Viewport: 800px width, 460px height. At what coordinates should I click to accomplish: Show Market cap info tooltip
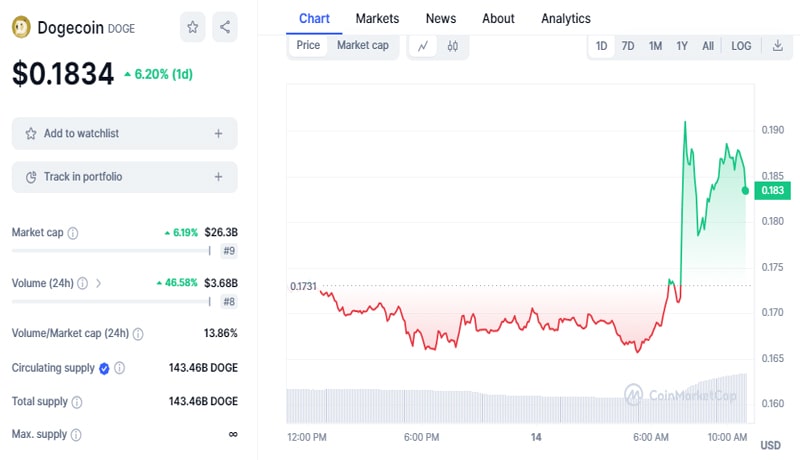(73, 233)
